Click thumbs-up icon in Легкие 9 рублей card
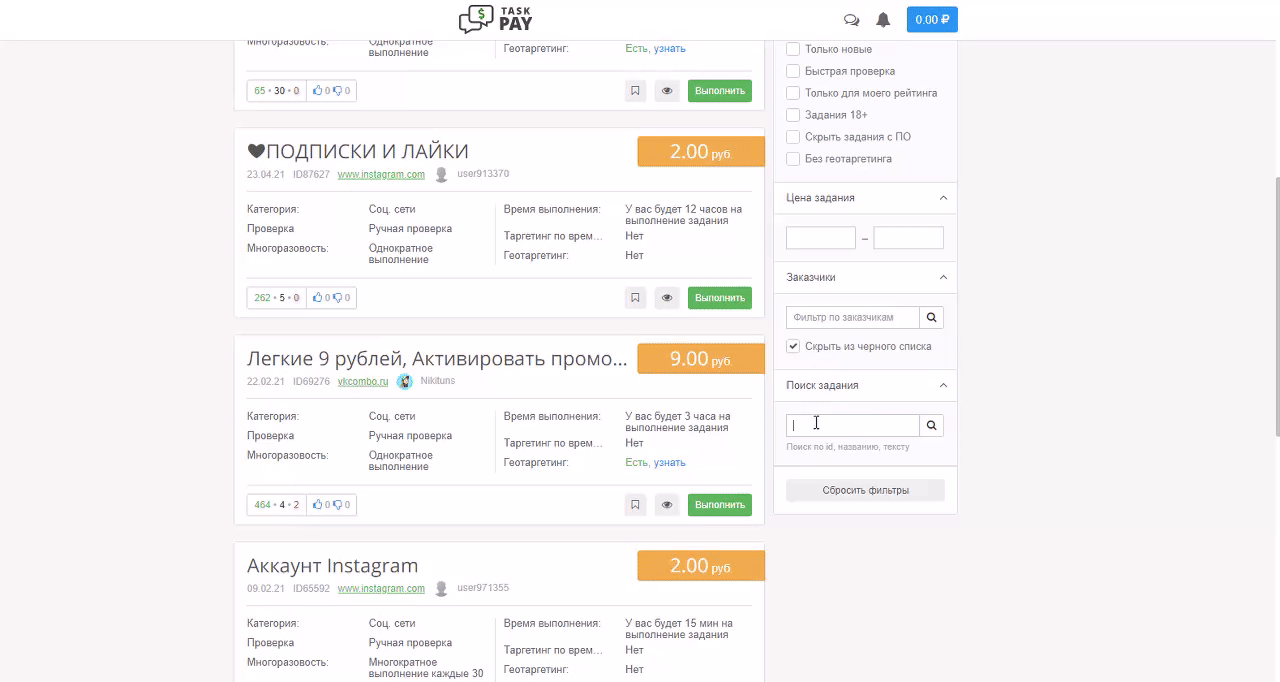1280x682 pixels. [318, 504]
